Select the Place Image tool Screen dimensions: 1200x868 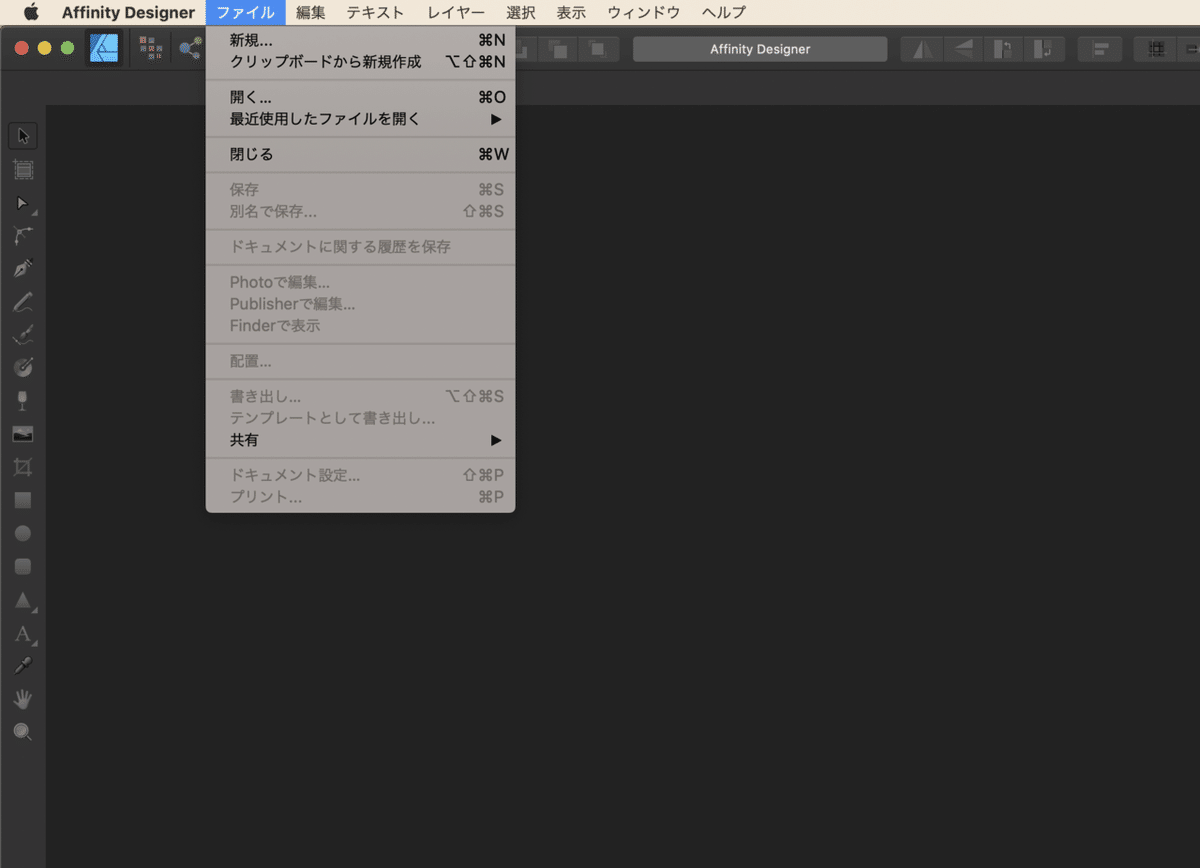click(23, 433)
